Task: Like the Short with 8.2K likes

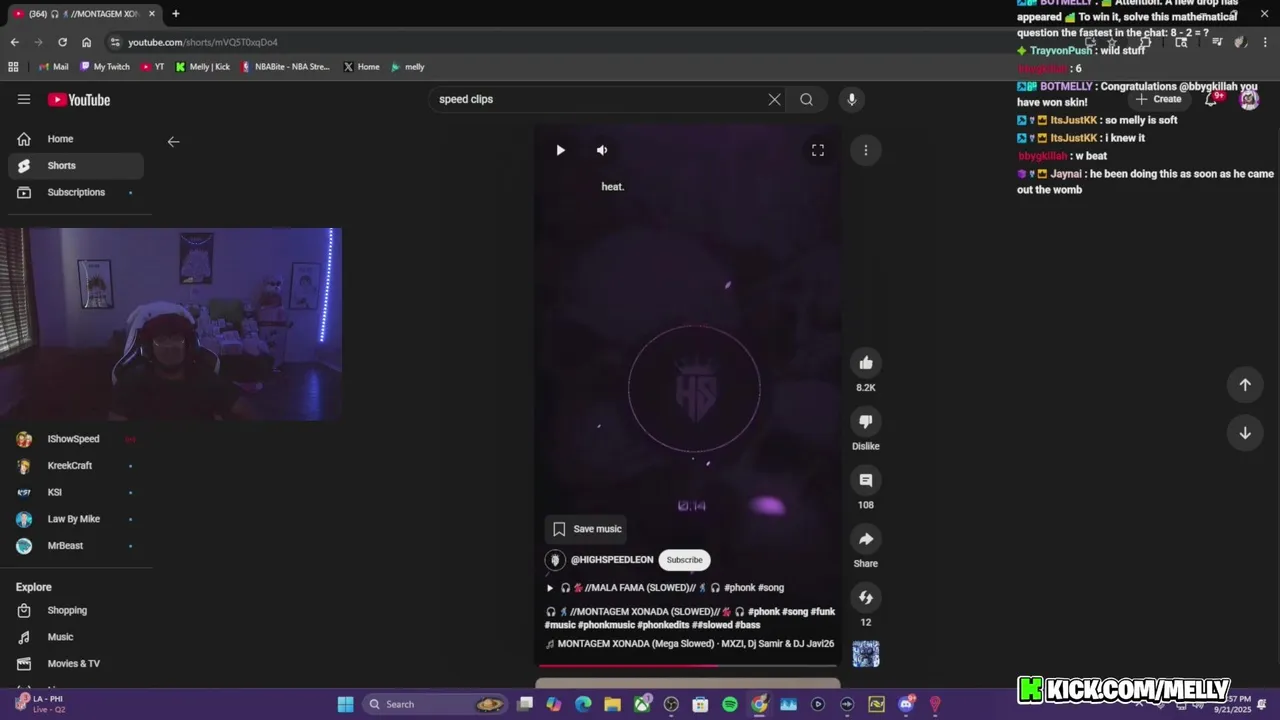Action: (866, 363)
